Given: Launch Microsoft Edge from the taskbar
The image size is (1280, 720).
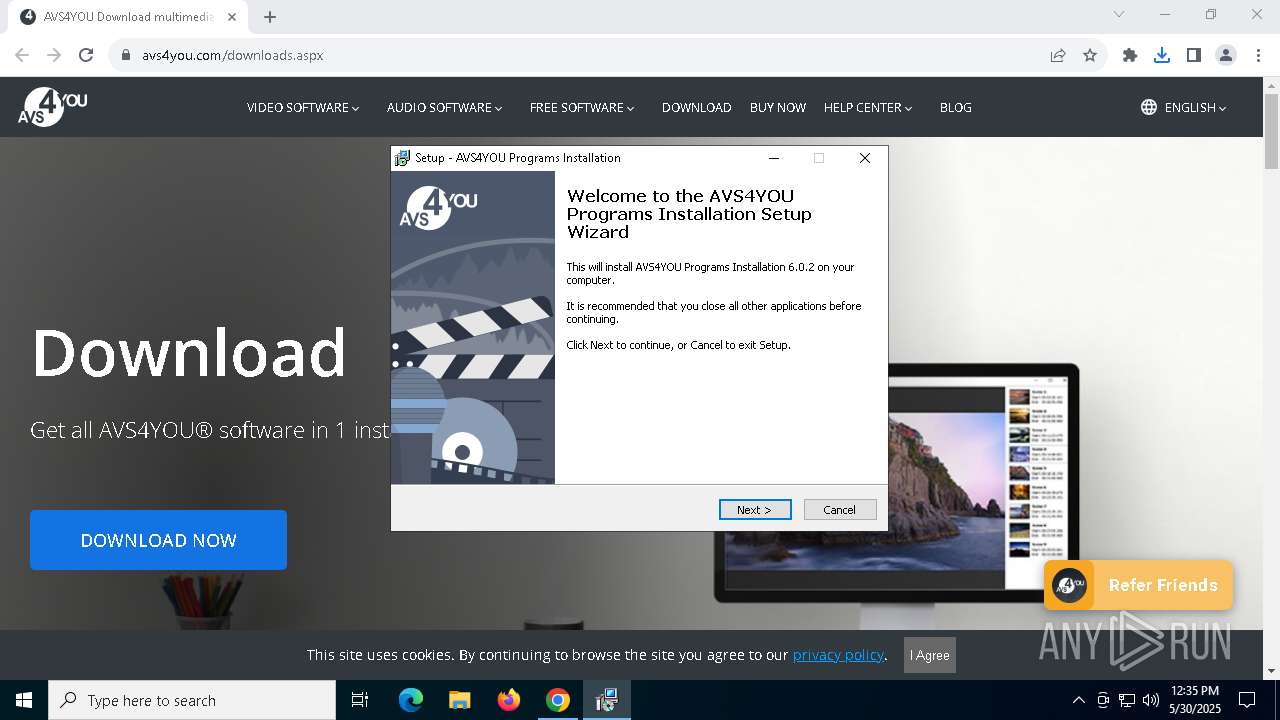Looking at the screenshot, I should (x=411, y=700).
